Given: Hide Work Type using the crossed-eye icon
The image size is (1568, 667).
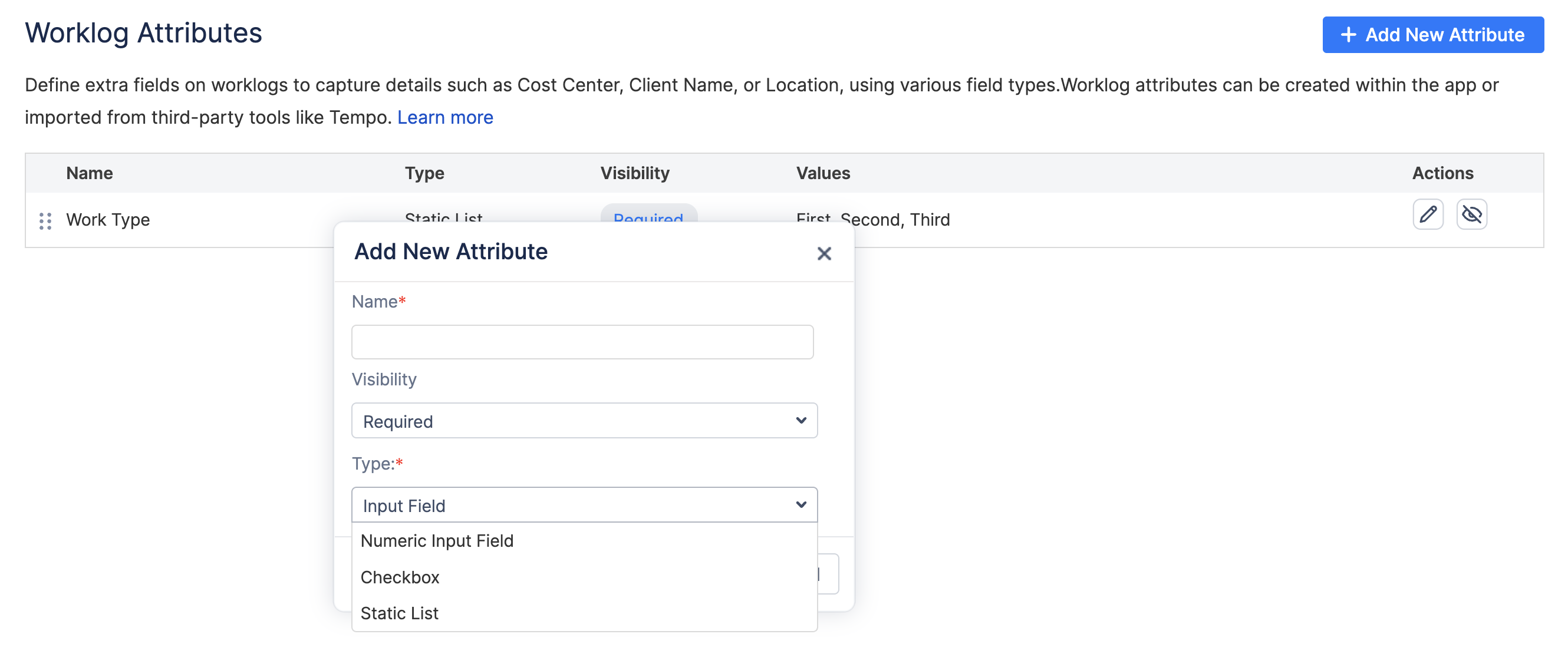Looking at the screenshot, I should point(1471,214).
